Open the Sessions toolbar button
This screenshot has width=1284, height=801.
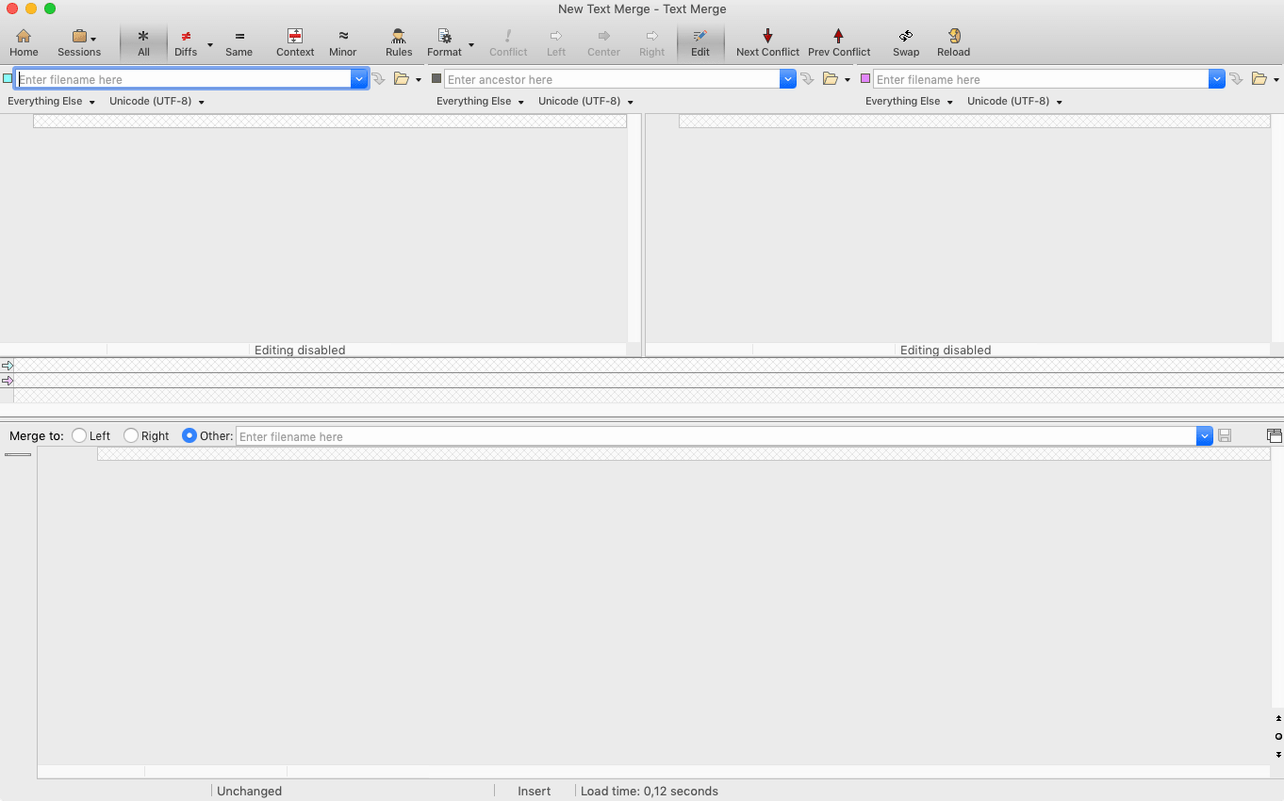coord(79,43)
